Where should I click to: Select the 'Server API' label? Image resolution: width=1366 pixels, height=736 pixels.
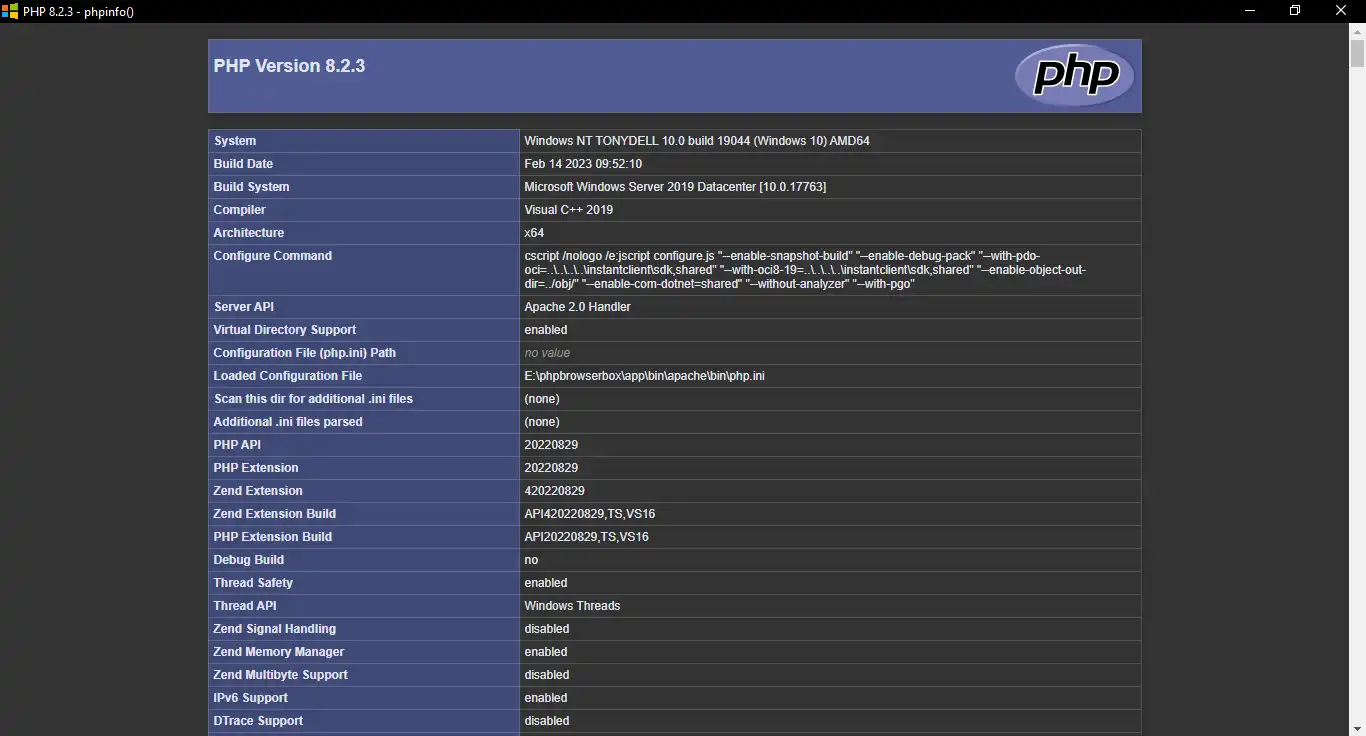(x=243, y=307)
